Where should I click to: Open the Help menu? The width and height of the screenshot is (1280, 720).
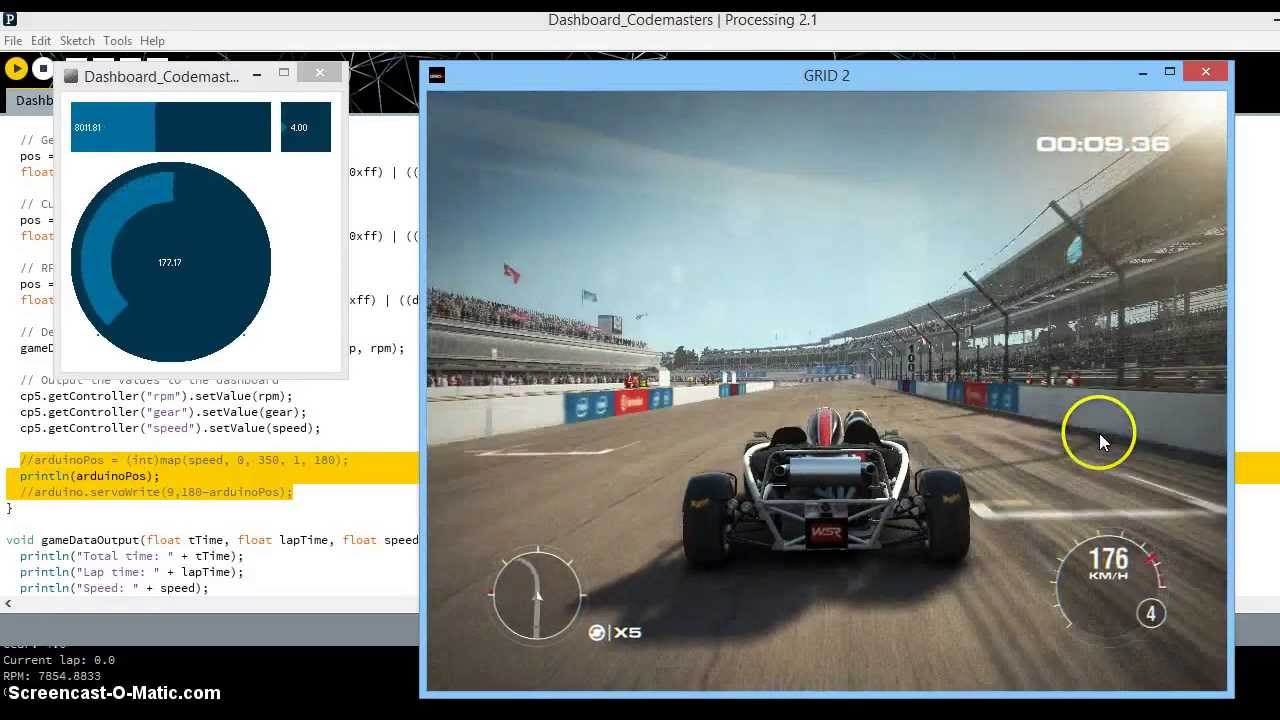[x=152, y=40]
